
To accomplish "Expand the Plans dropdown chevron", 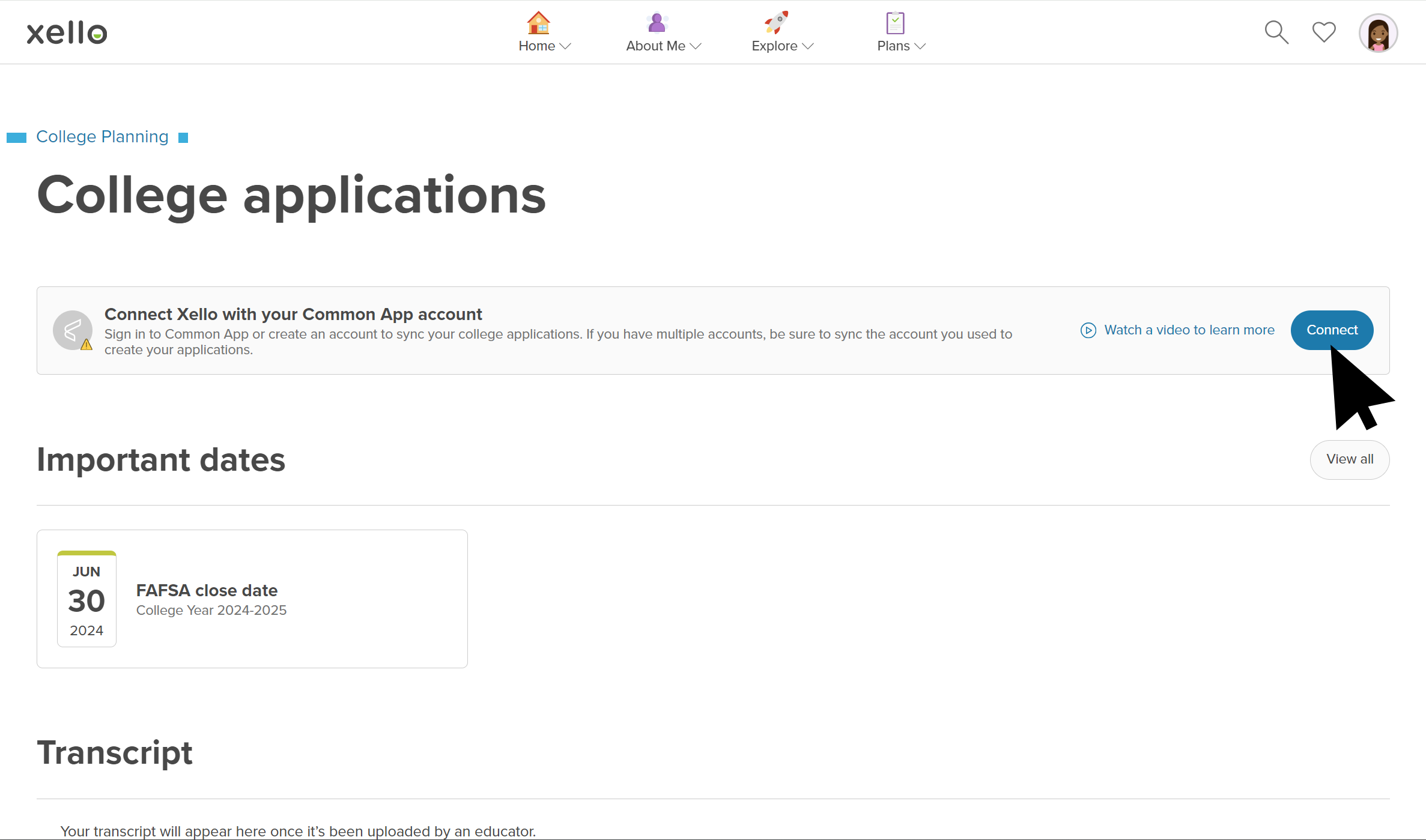I will point(920,46).
